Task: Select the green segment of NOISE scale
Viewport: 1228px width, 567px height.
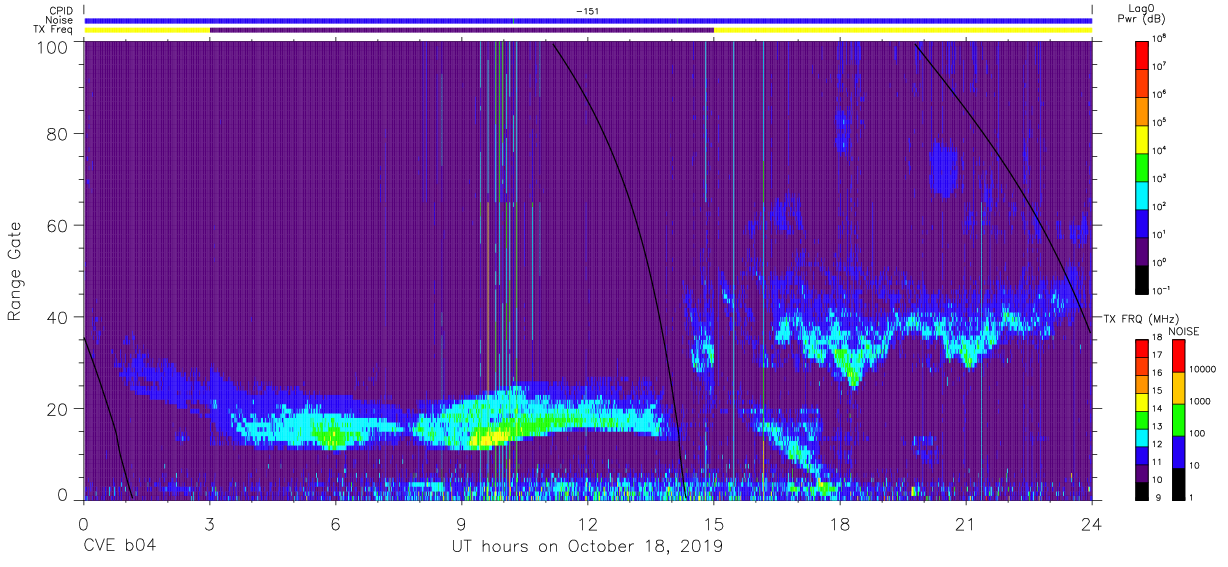Action: 1178,419
